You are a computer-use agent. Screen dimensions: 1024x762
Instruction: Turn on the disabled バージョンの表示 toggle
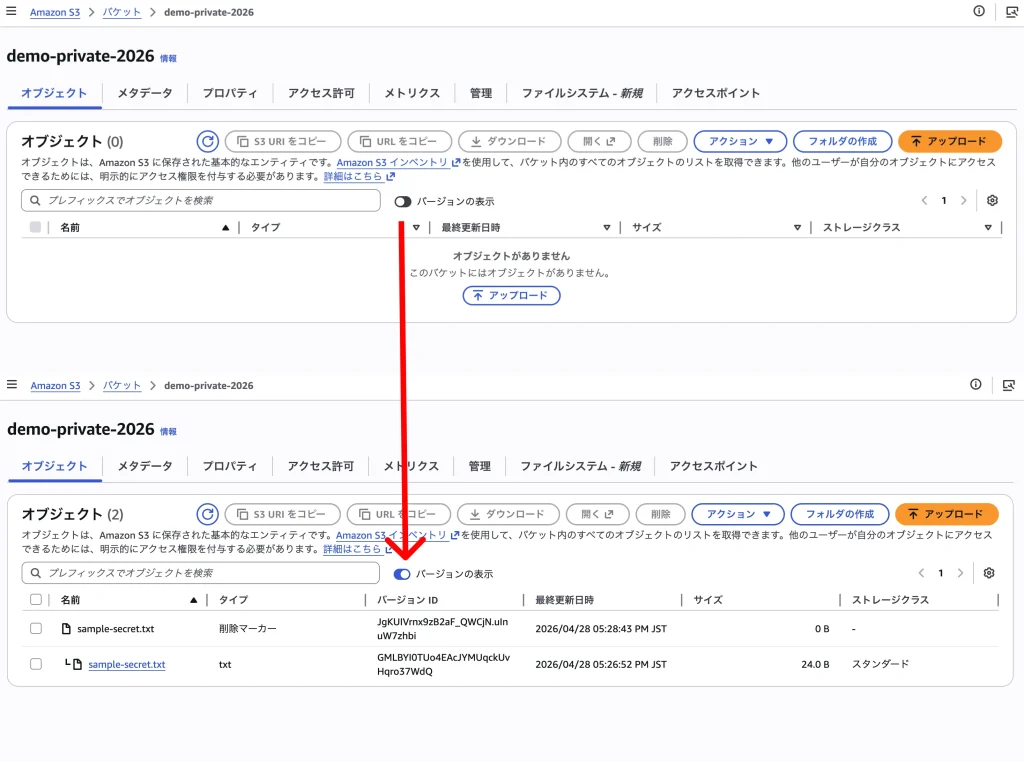(403, 201)
